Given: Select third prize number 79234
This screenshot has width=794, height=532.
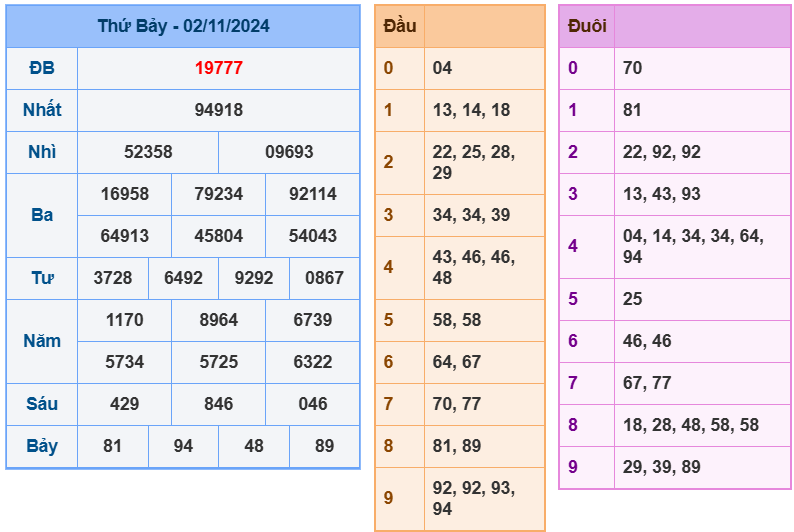Looking at the screenshot, I should point(218,194).
